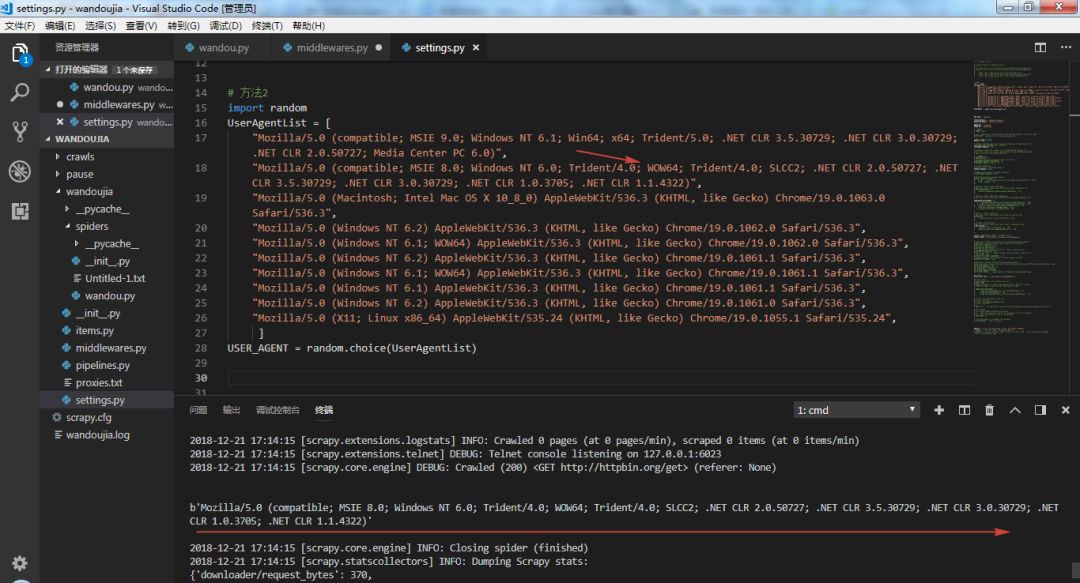Create a new terminal with plus icon
This screenshot has height=583, width=1080.
click(939, 410)
